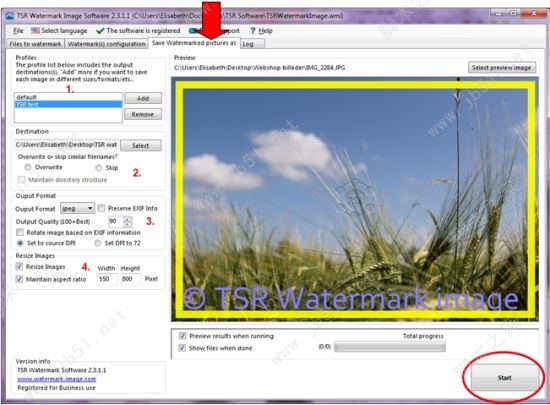Click the TSR app icon in title bar

pos(10,16)
